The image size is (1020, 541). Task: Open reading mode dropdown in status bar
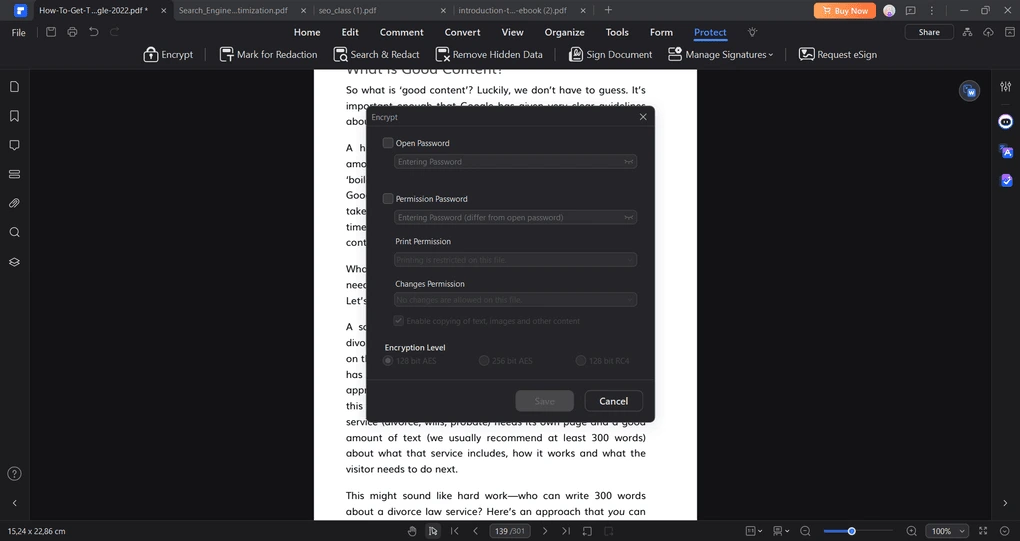(781, 531)
